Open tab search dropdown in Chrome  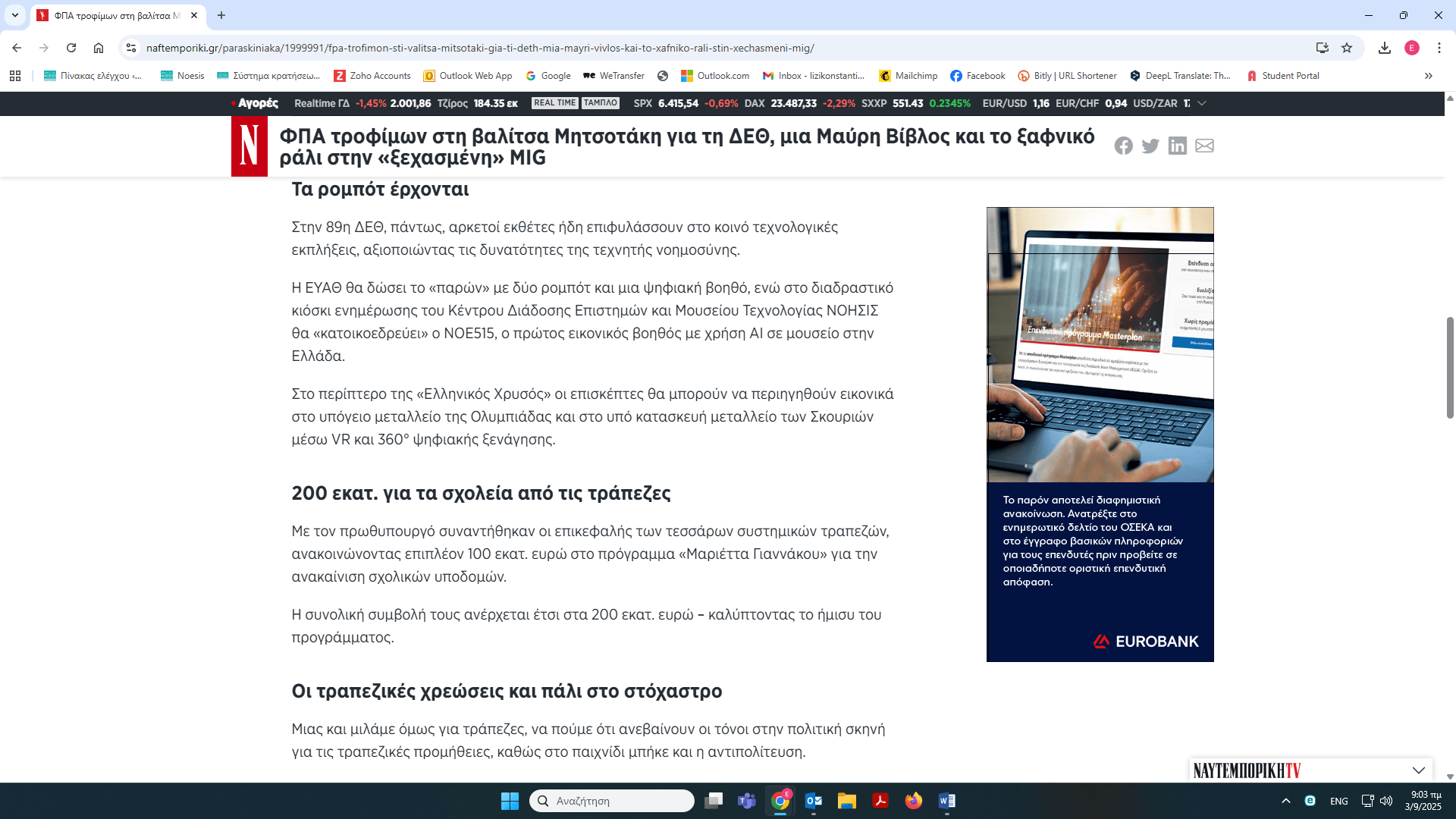pos(14,15)
